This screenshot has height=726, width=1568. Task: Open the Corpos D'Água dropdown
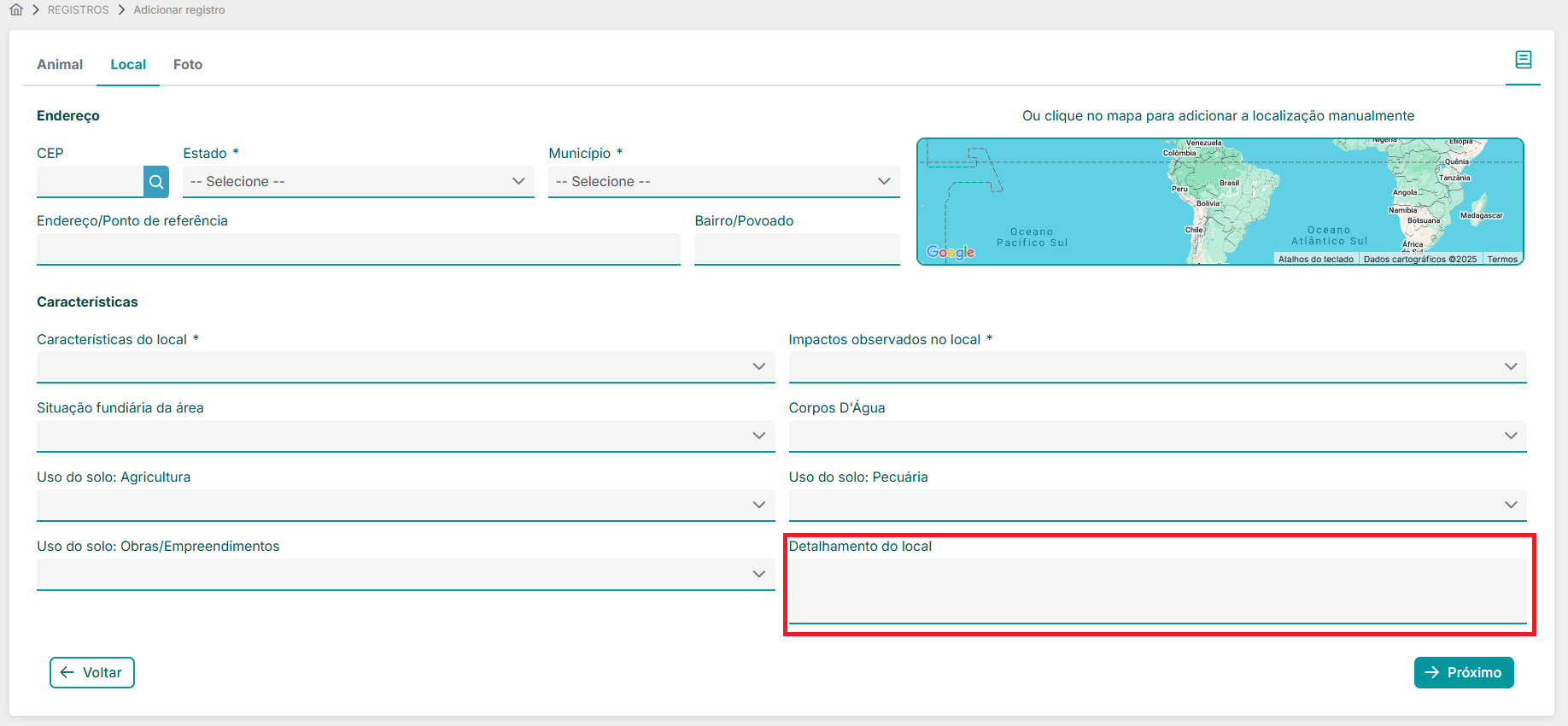pos(1157,436)
